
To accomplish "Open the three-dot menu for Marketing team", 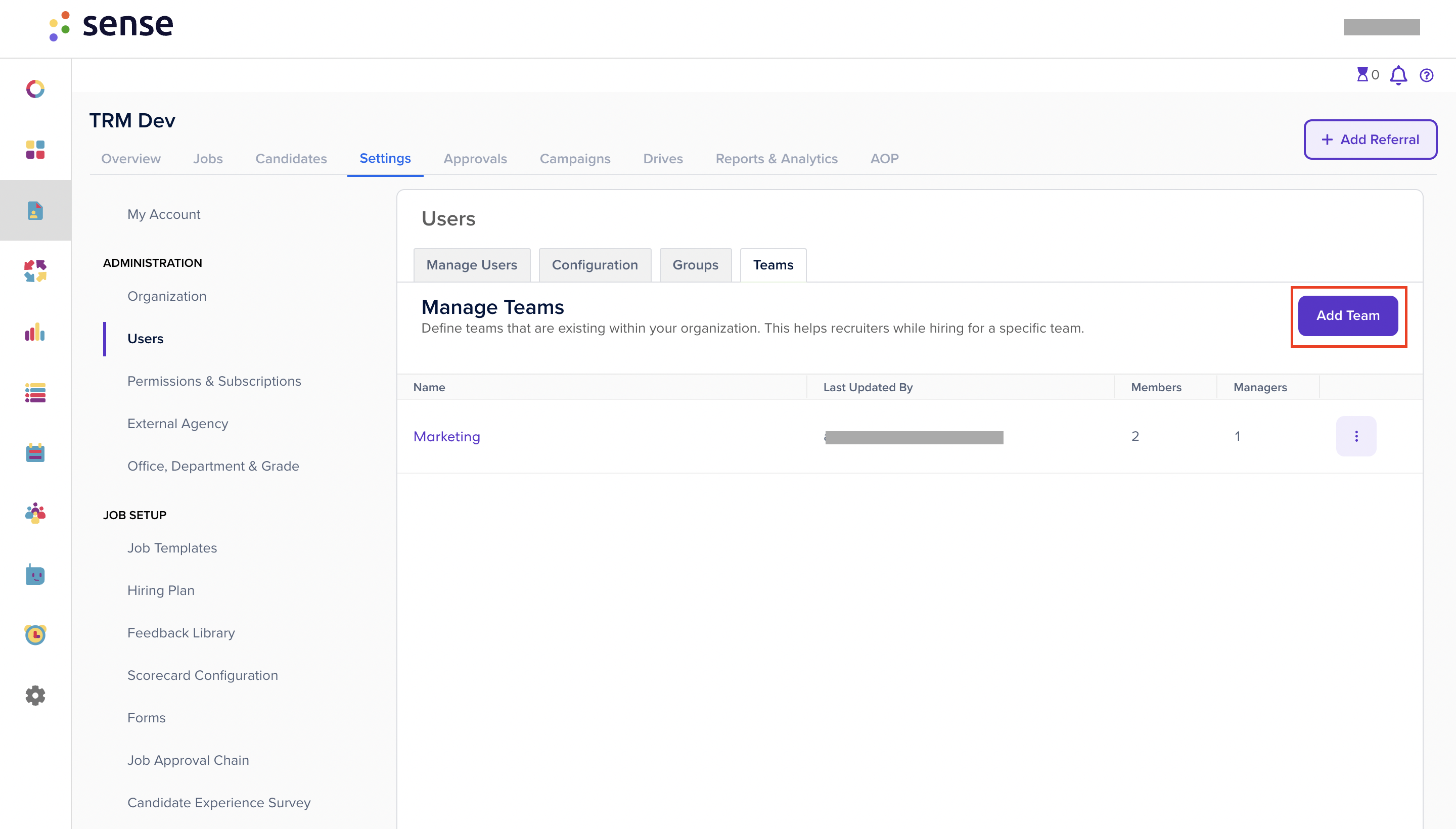I will pyautogui.click(x=1356, y=436).
